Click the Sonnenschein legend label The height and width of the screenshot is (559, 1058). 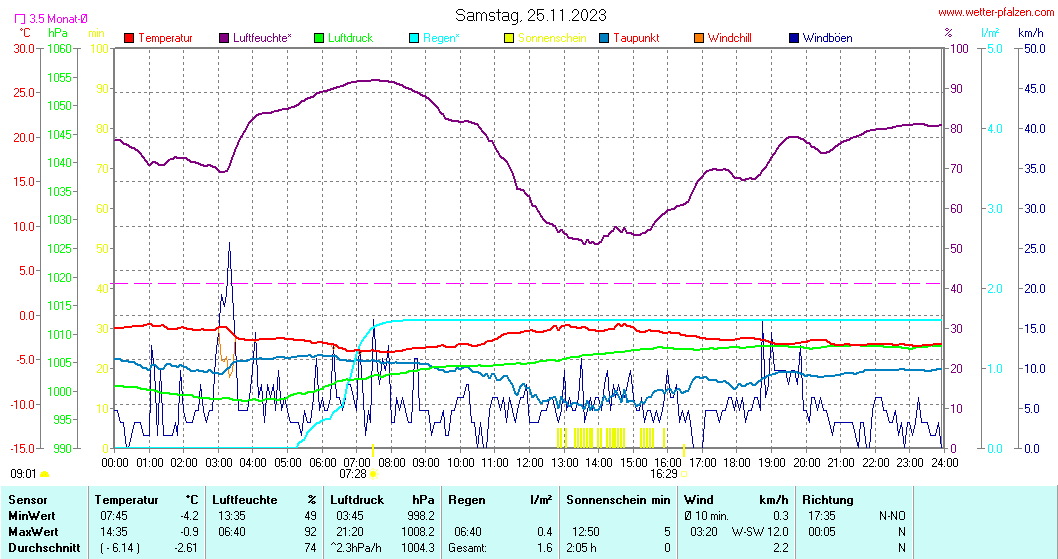(552, 38)
